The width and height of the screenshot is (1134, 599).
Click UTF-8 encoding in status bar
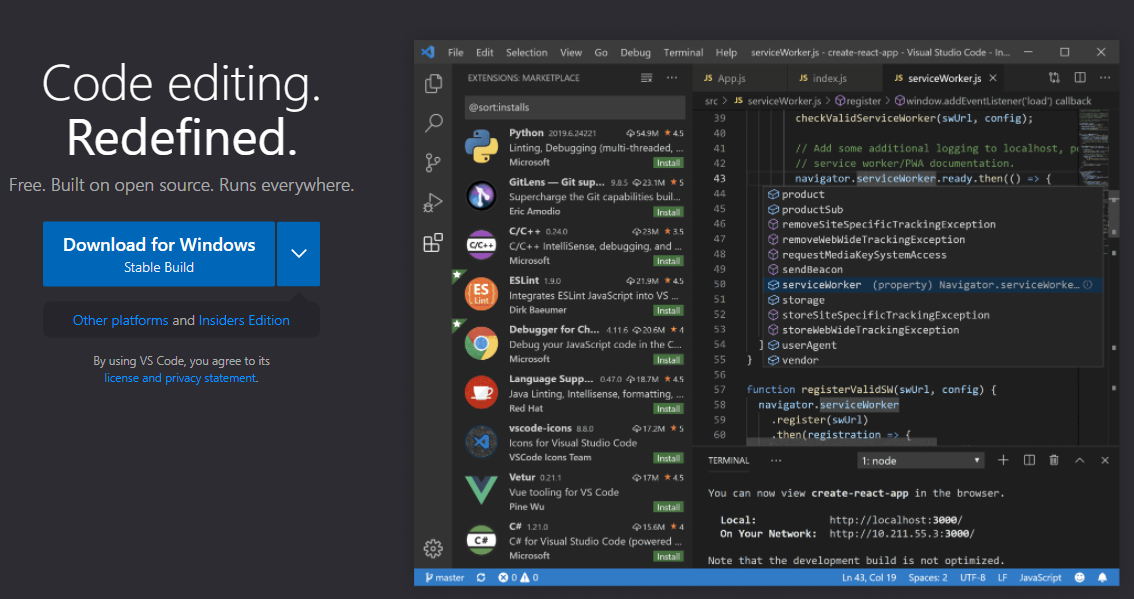[x=973, y=577]
